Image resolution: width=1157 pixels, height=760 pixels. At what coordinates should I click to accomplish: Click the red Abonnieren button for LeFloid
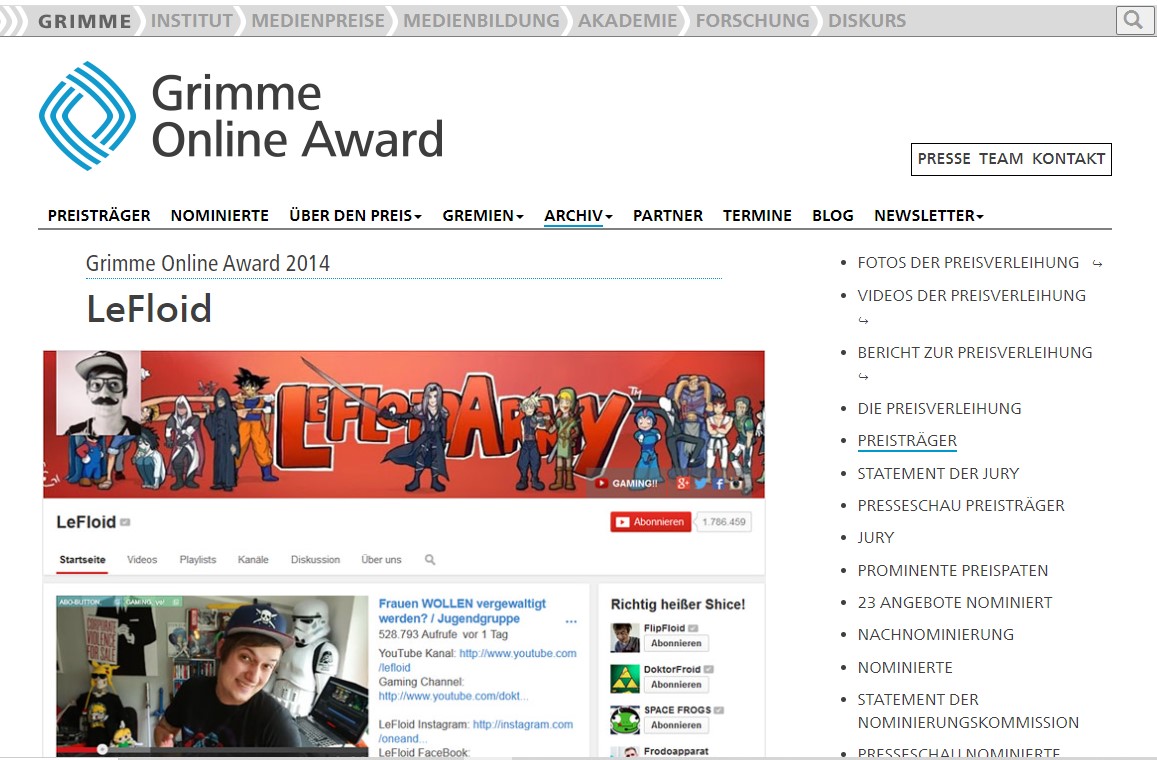pyautogui.click(x=651, y=522)
